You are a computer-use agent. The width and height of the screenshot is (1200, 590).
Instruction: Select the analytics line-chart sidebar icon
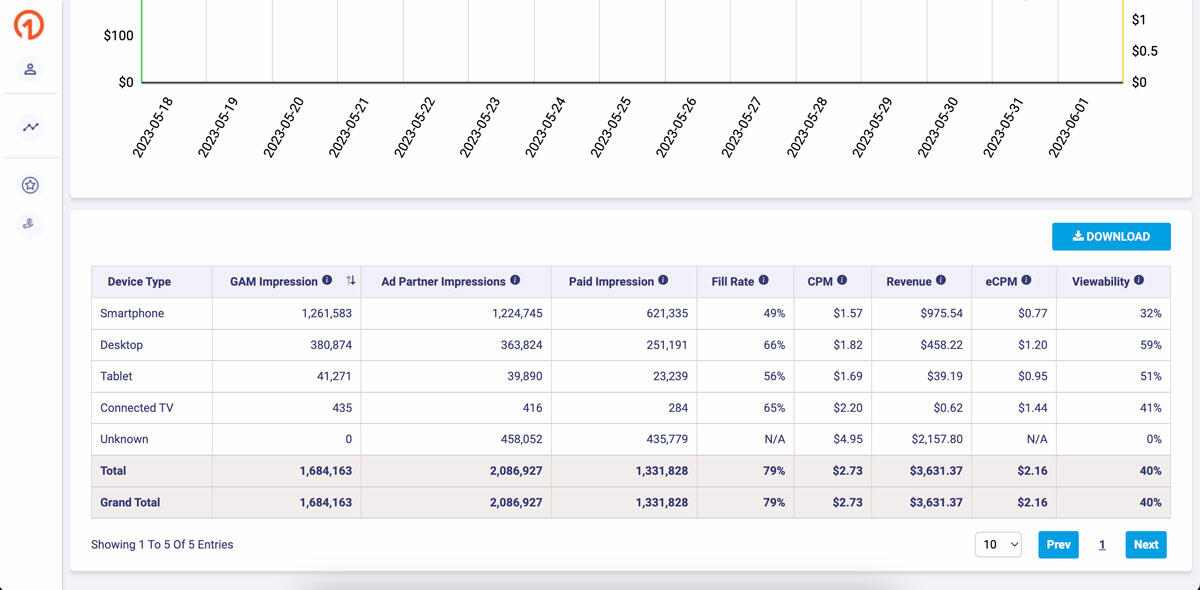click(x=29, y=128)
